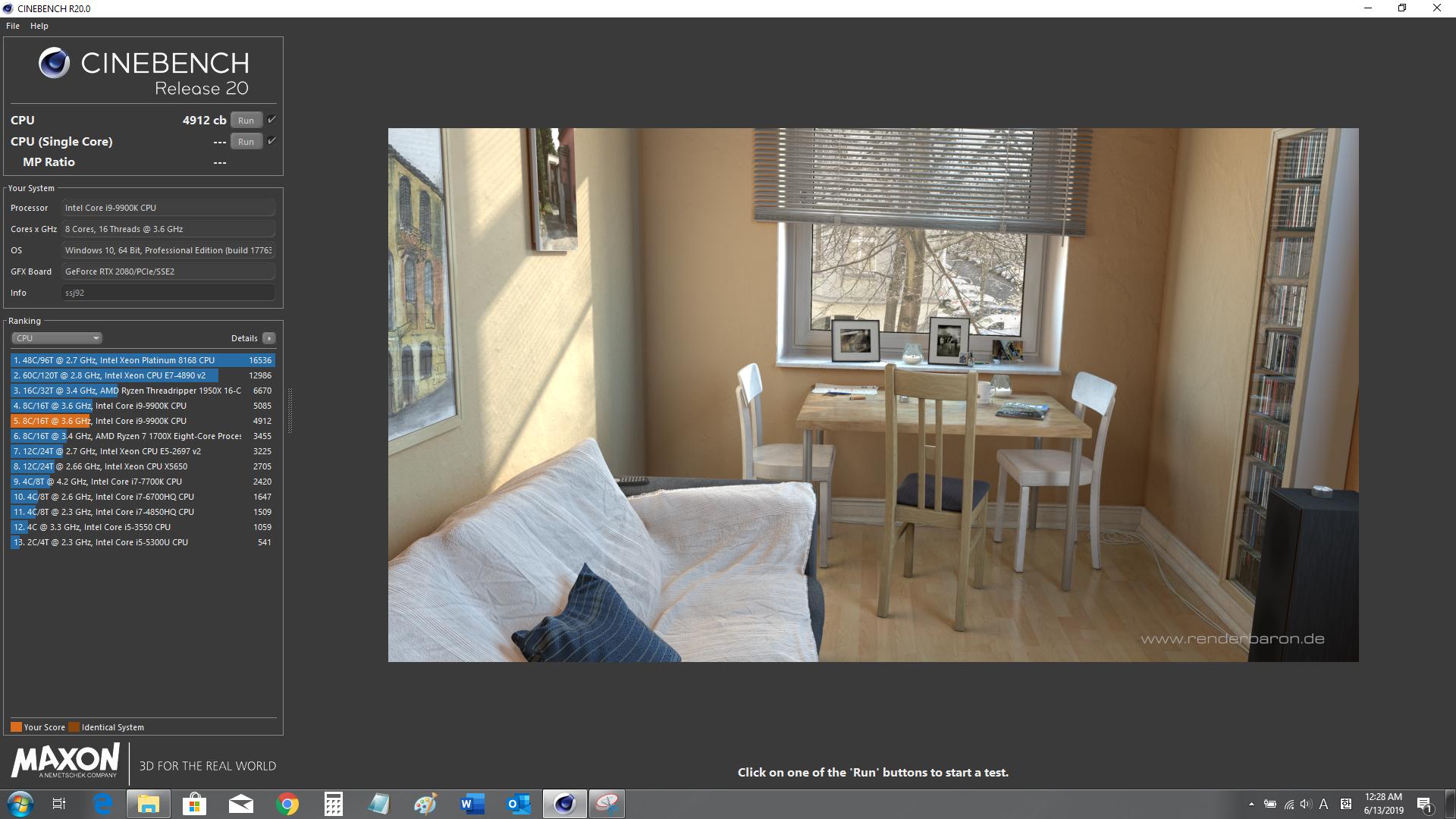
Task: Open the Help menu
Action: click(39, 26)
